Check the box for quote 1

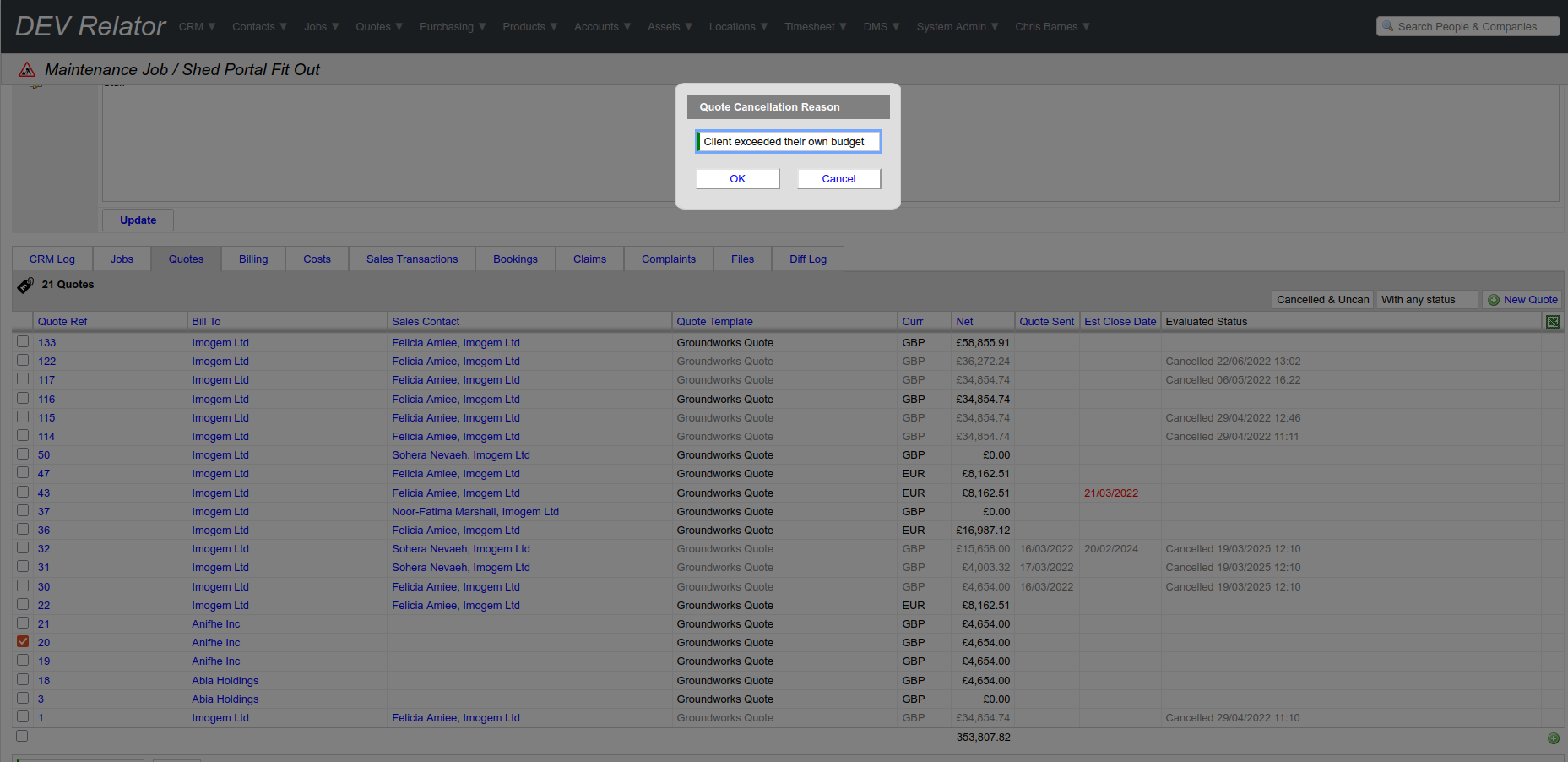pyautogui.click(x=23, y=716)
